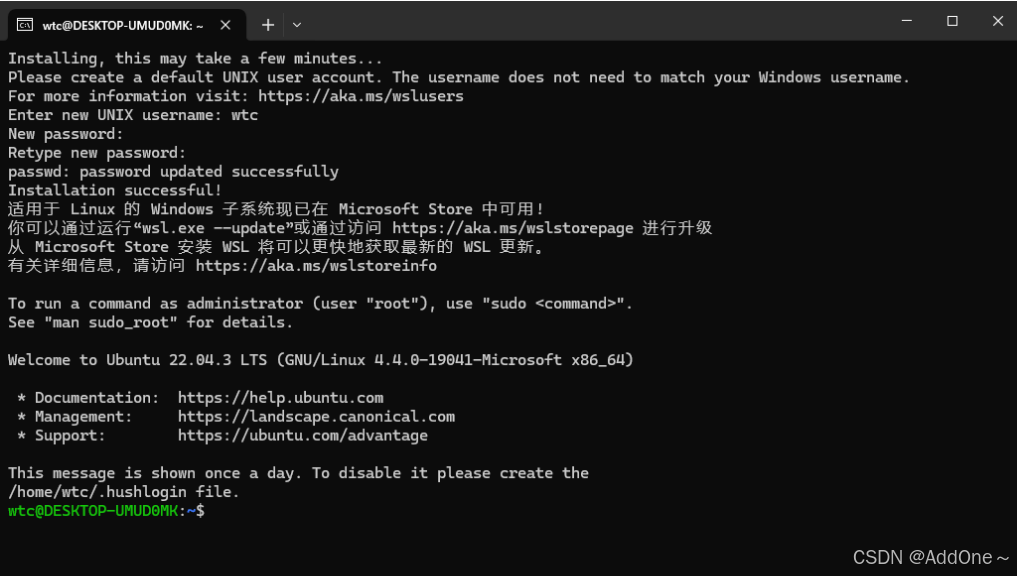Click the Welcome to Ubuntu 22.04.3 LTS line

320,360
